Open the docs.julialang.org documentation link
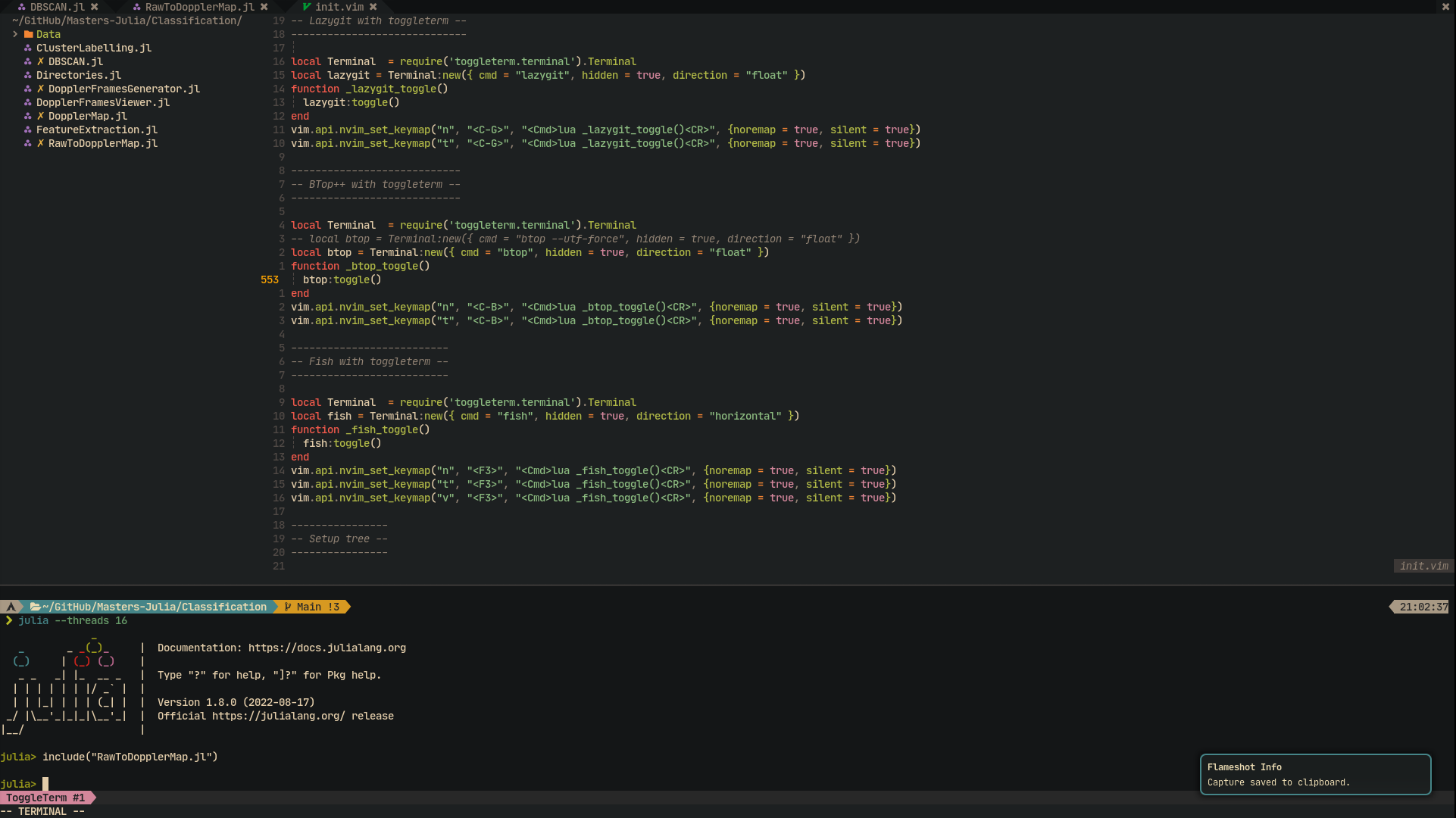The height and width of the screenshot is (818, 1456). click(x=327, y=648)
